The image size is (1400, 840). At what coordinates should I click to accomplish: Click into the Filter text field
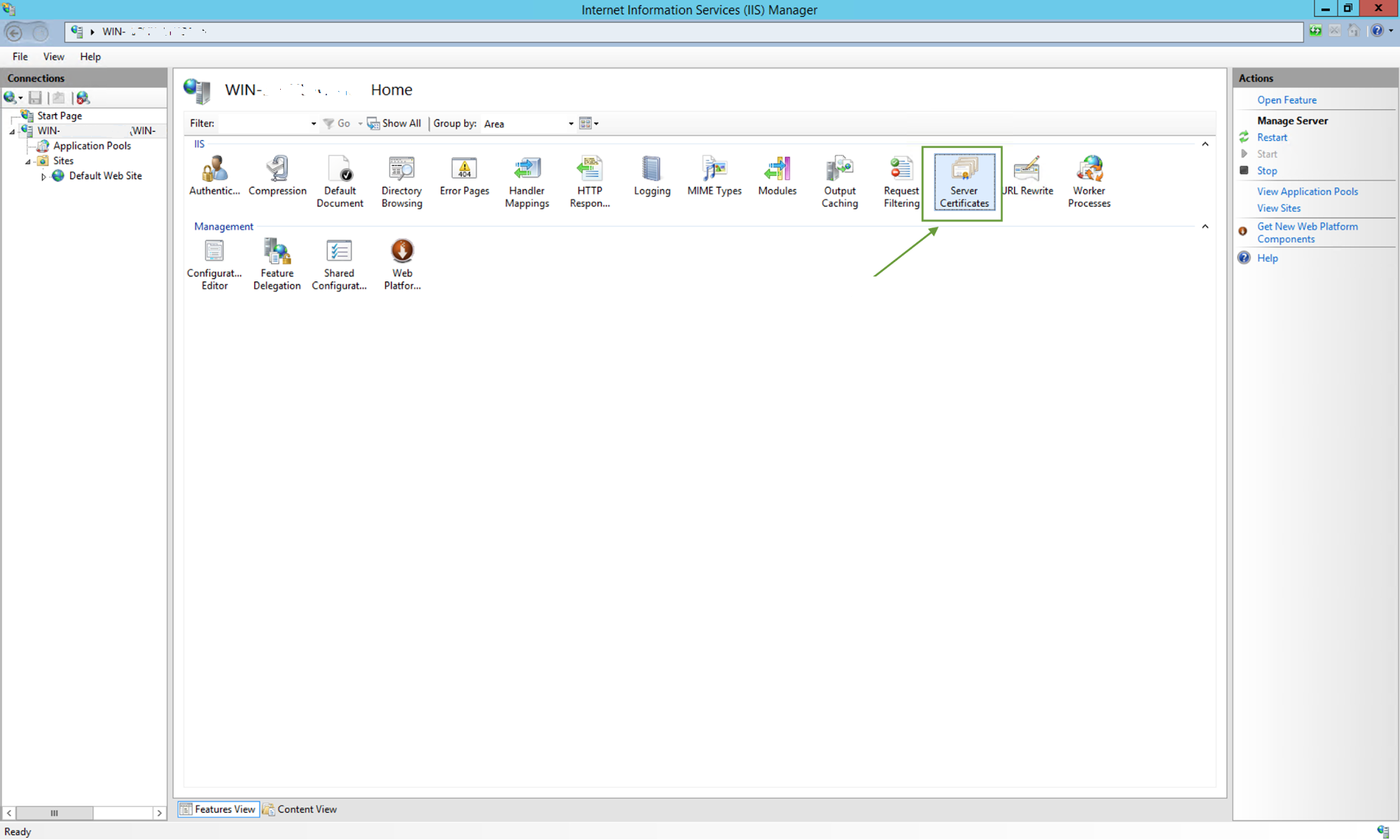click(263, 124)
